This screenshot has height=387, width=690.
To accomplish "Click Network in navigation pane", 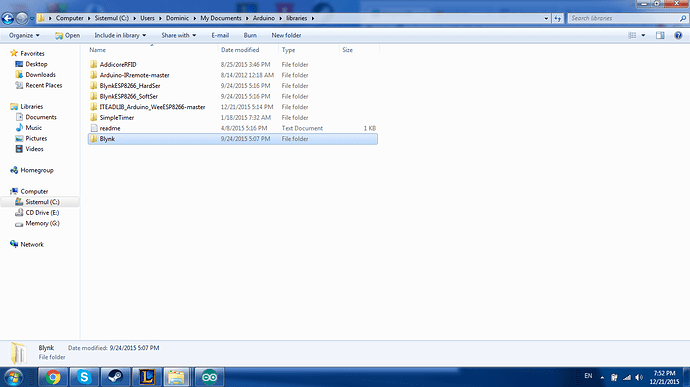I will [32, 244].
